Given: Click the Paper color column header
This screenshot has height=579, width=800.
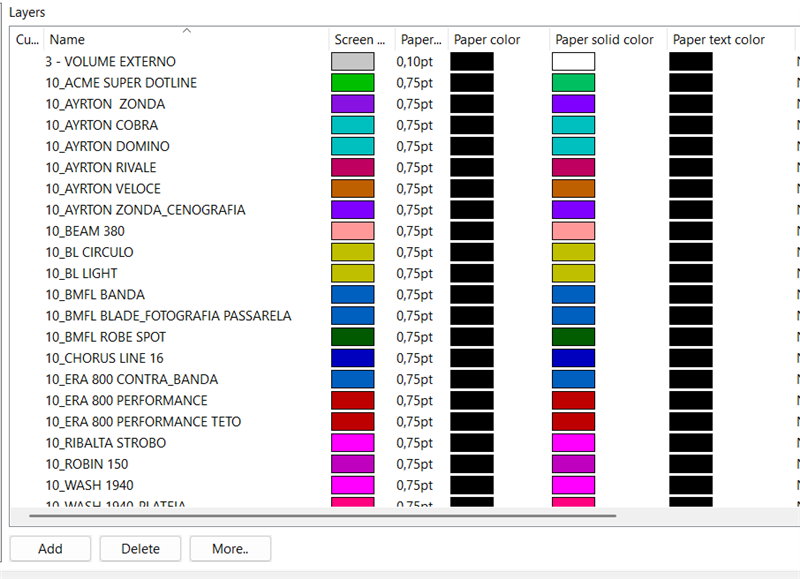Looking at the screenshot, I should click(x=497, y=40).
